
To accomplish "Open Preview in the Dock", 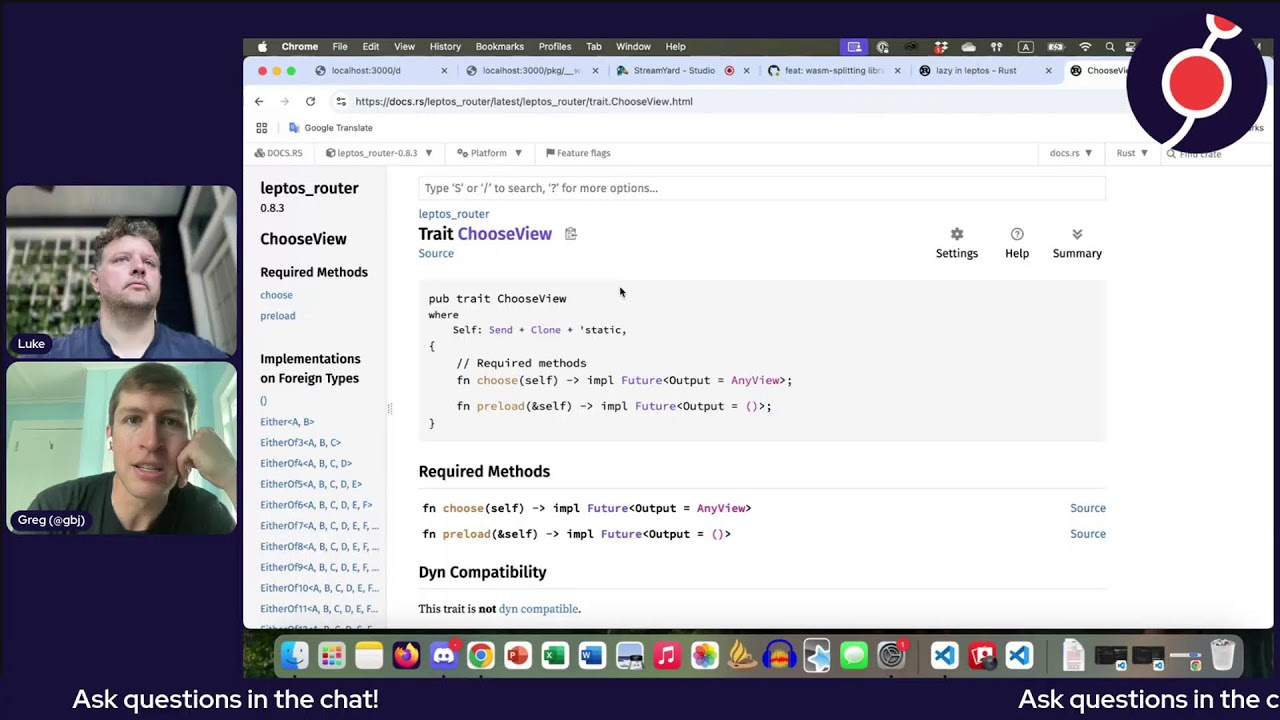I will click(x=629, y=656).
